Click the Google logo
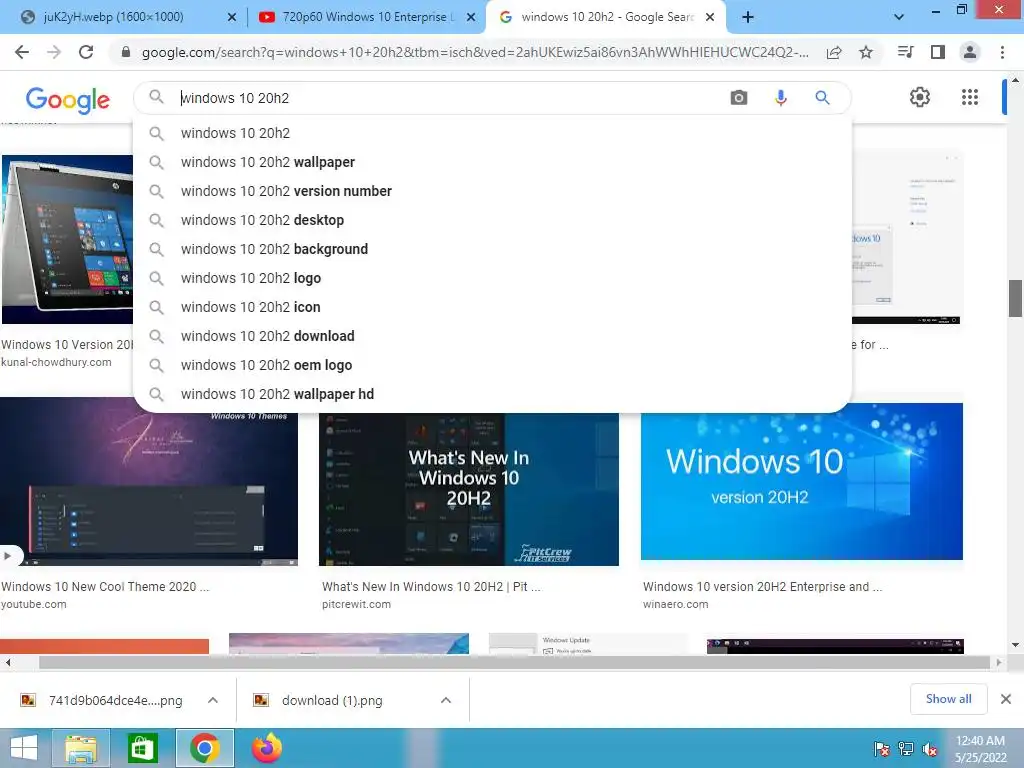Viewport: 1024px width, 768px height. point(68,100)
